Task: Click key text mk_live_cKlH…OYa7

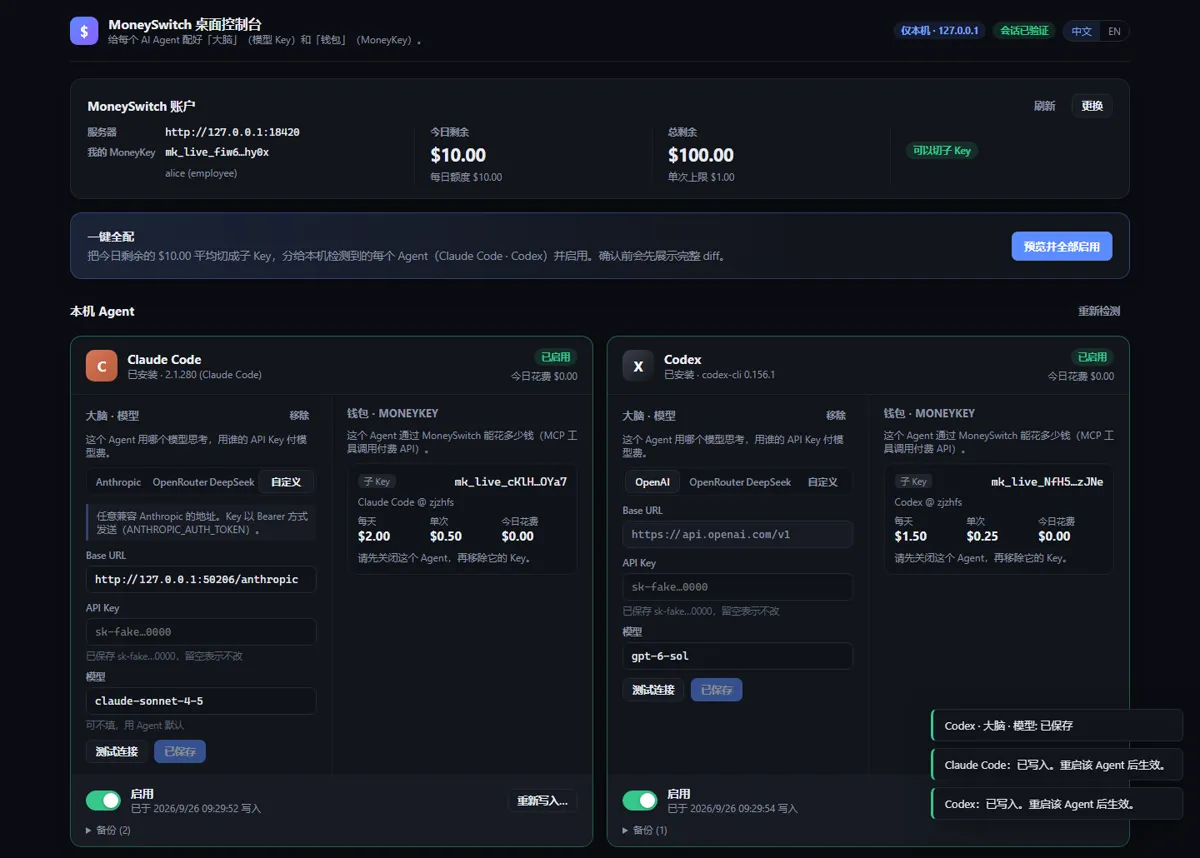Action: (511, 482)
